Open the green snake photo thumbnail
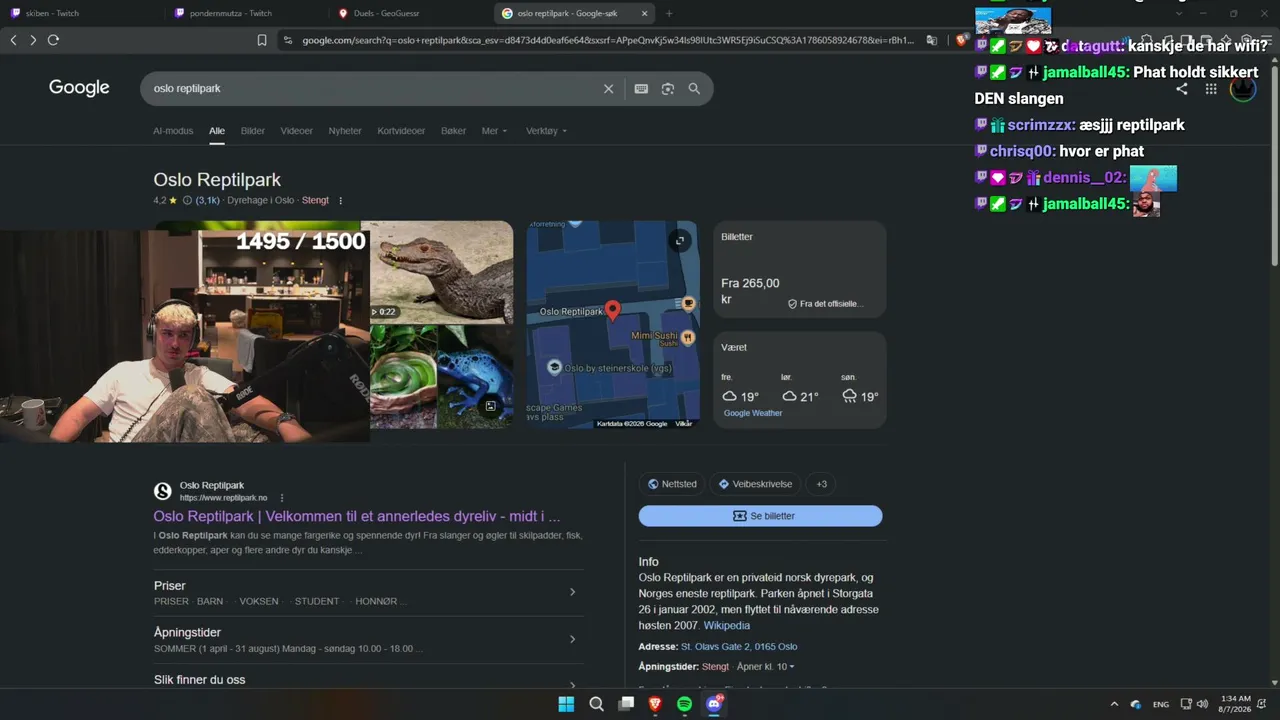Viewport: 1280px width, 720px height. pyautogui.click(x=404, y=376)
